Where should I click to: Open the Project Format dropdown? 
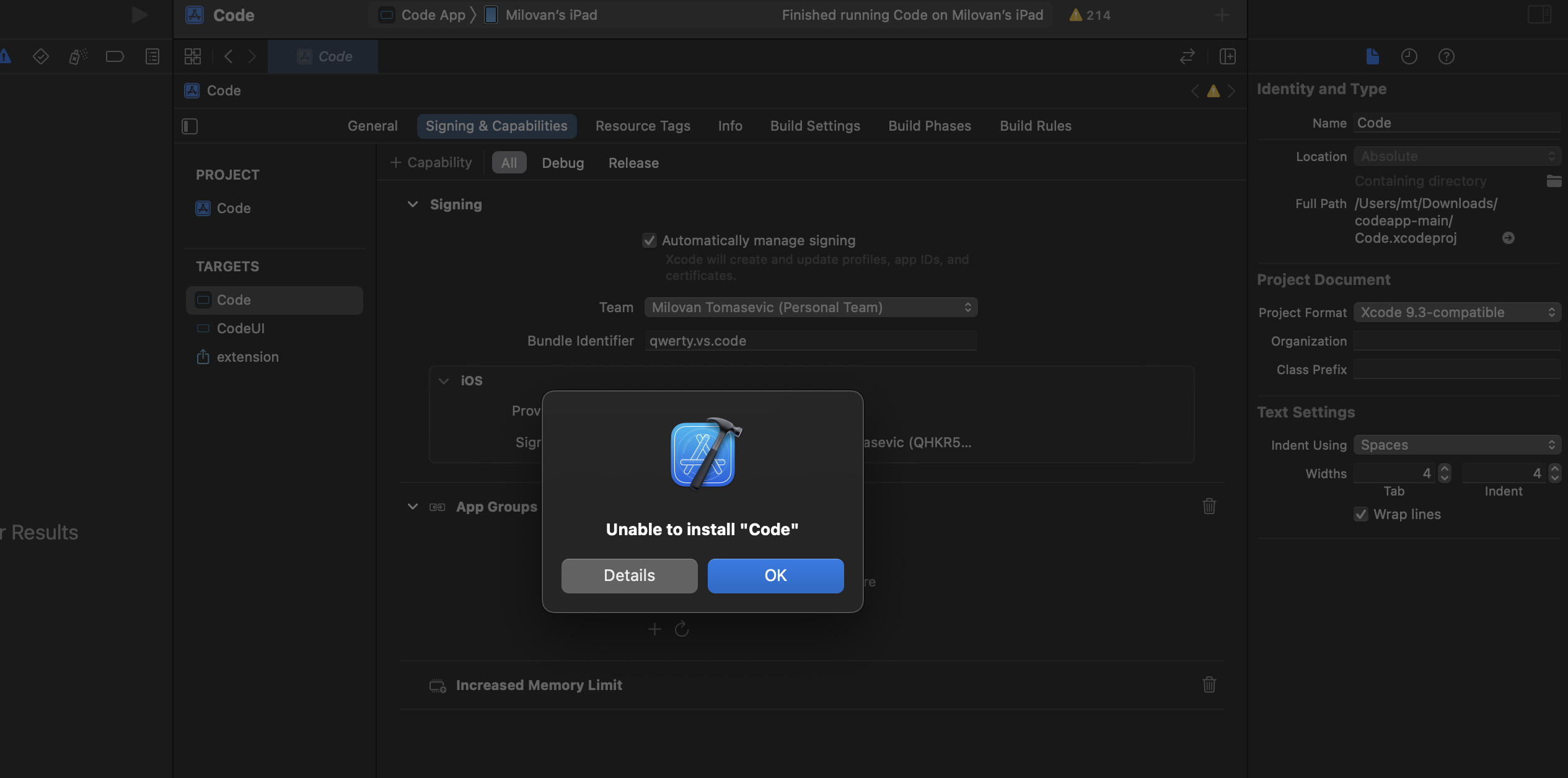tap(1457, 312)
